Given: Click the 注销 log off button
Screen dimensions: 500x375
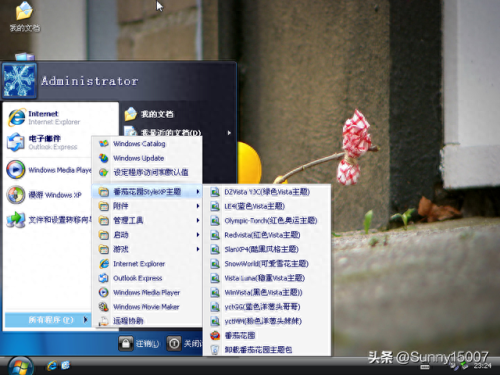Looking at the screenshot, I should 139,343.
